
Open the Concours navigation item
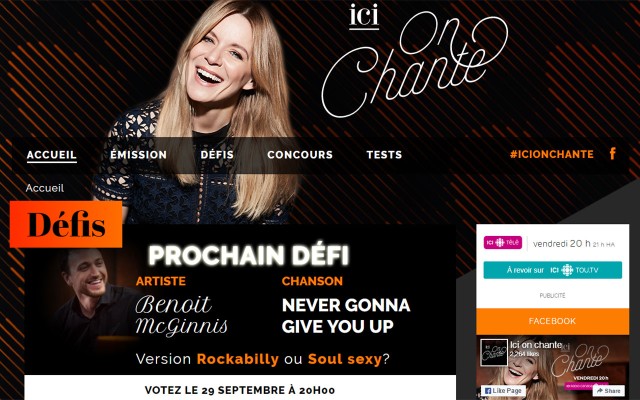pos(300,155)
